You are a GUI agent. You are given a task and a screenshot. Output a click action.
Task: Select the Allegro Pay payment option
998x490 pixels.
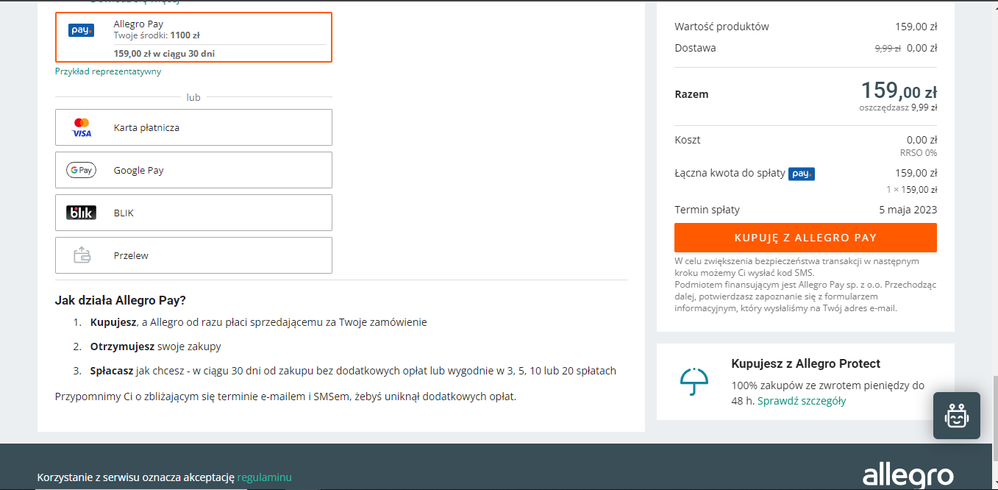(x=193, y=38)
